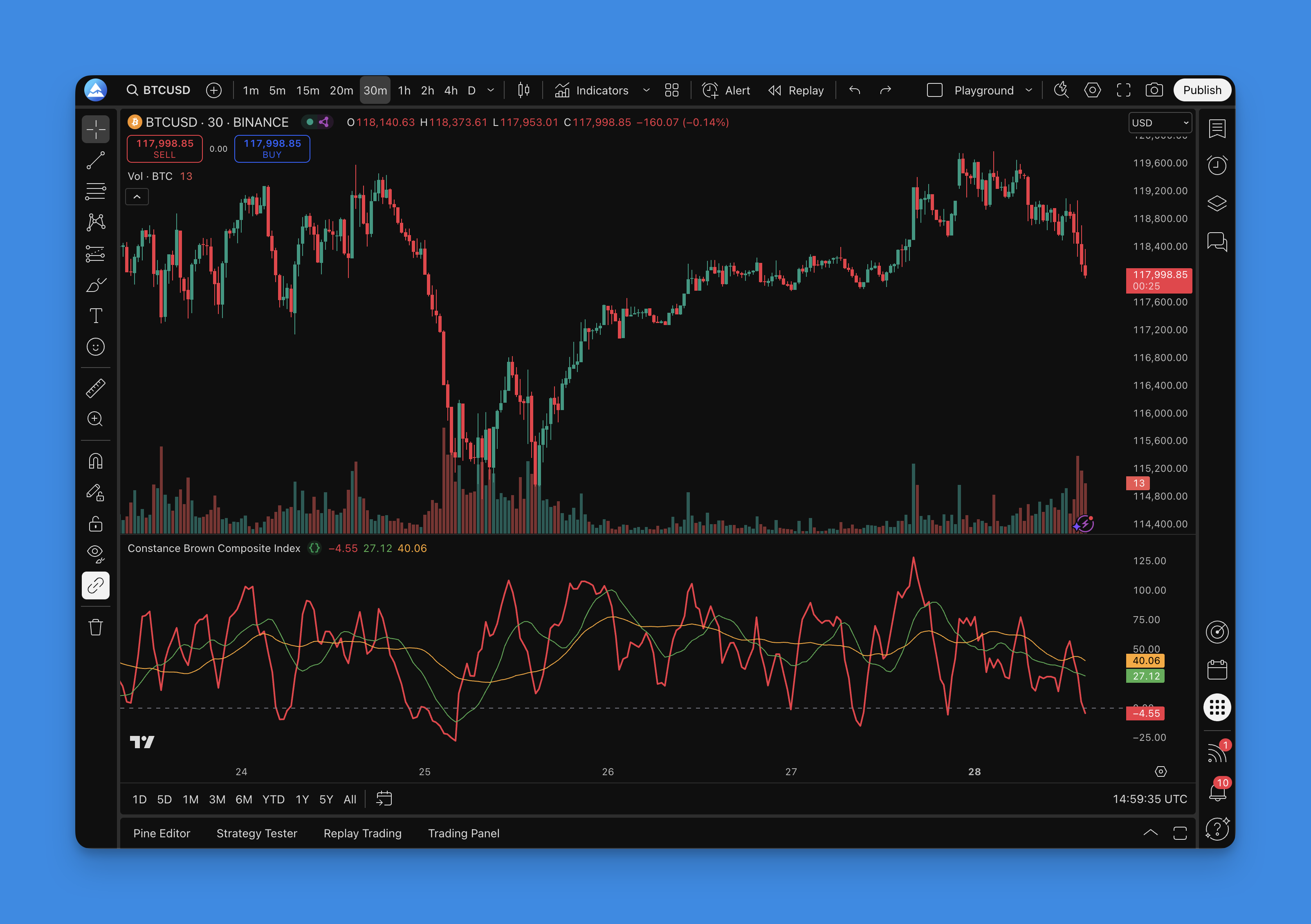Screen dimensions: 1311x924
Task: Switch to the 15m timeframe
Action: (x=308, y=90)
